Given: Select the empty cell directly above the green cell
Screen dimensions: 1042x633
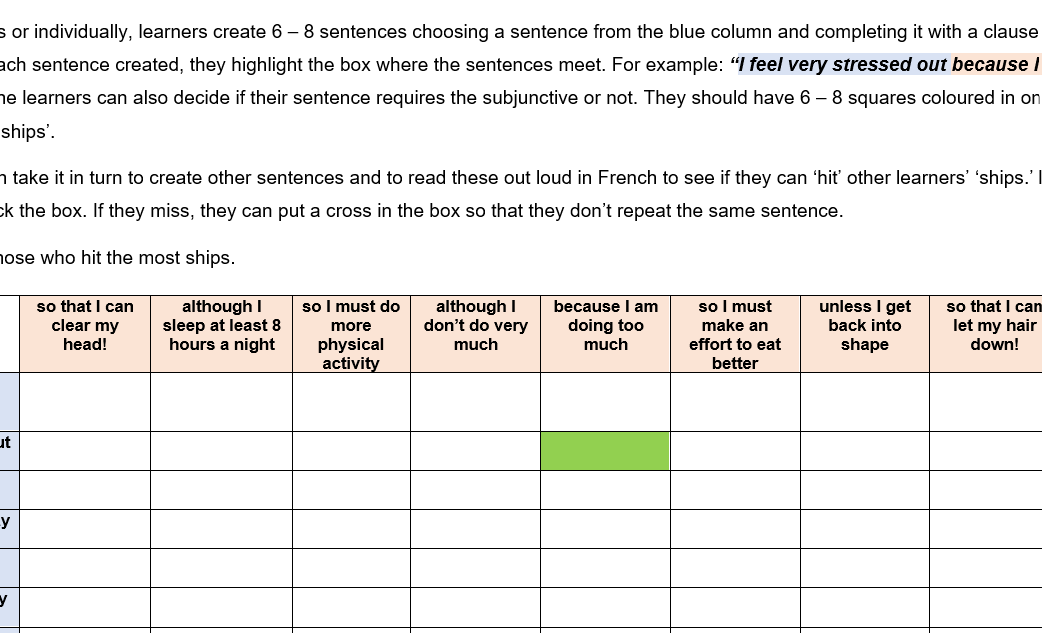Looking at the screenshot, I should 605,402.
